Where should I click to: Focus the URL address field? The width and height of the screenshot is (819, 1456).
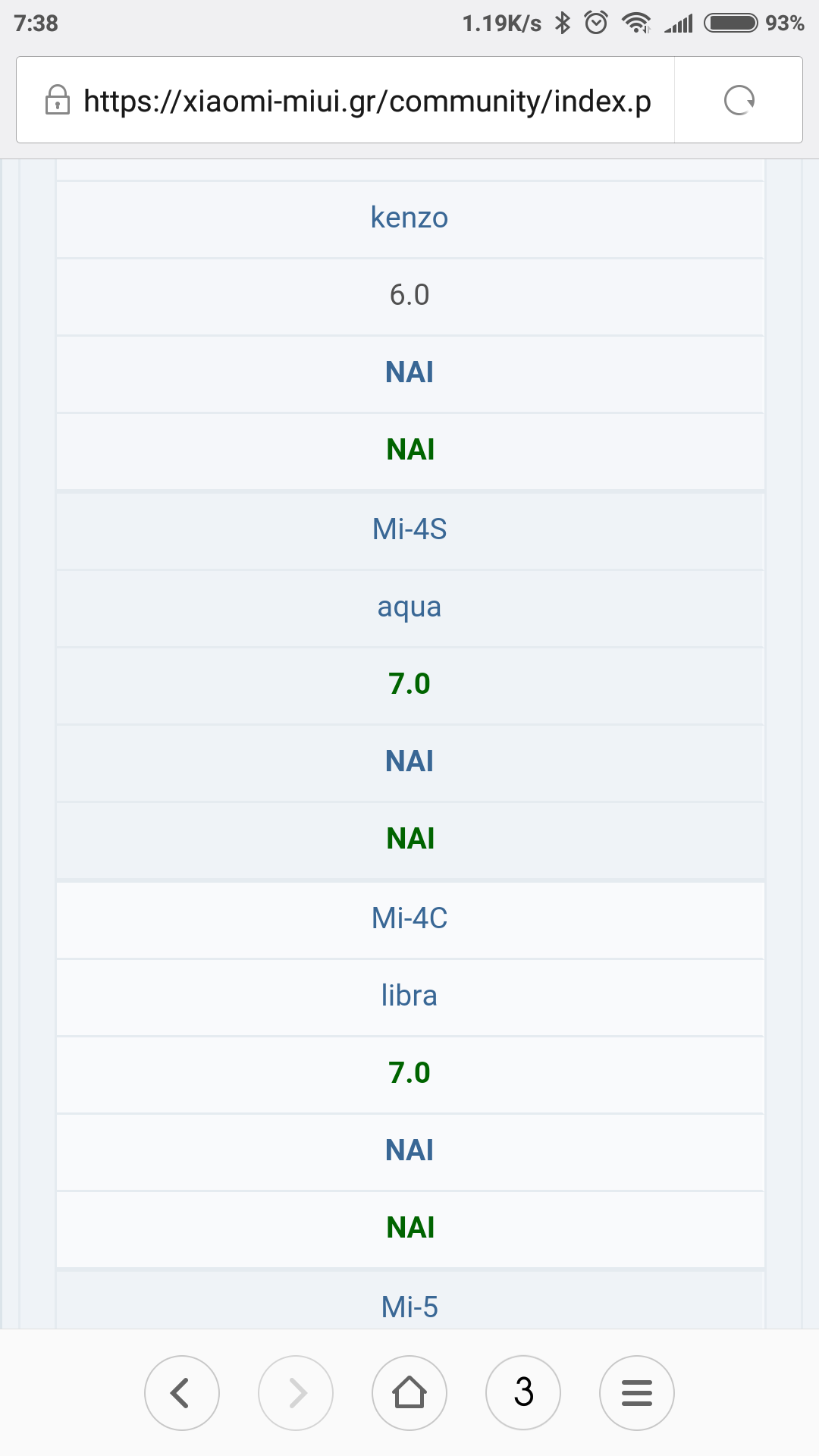click(x=367, y=100)
